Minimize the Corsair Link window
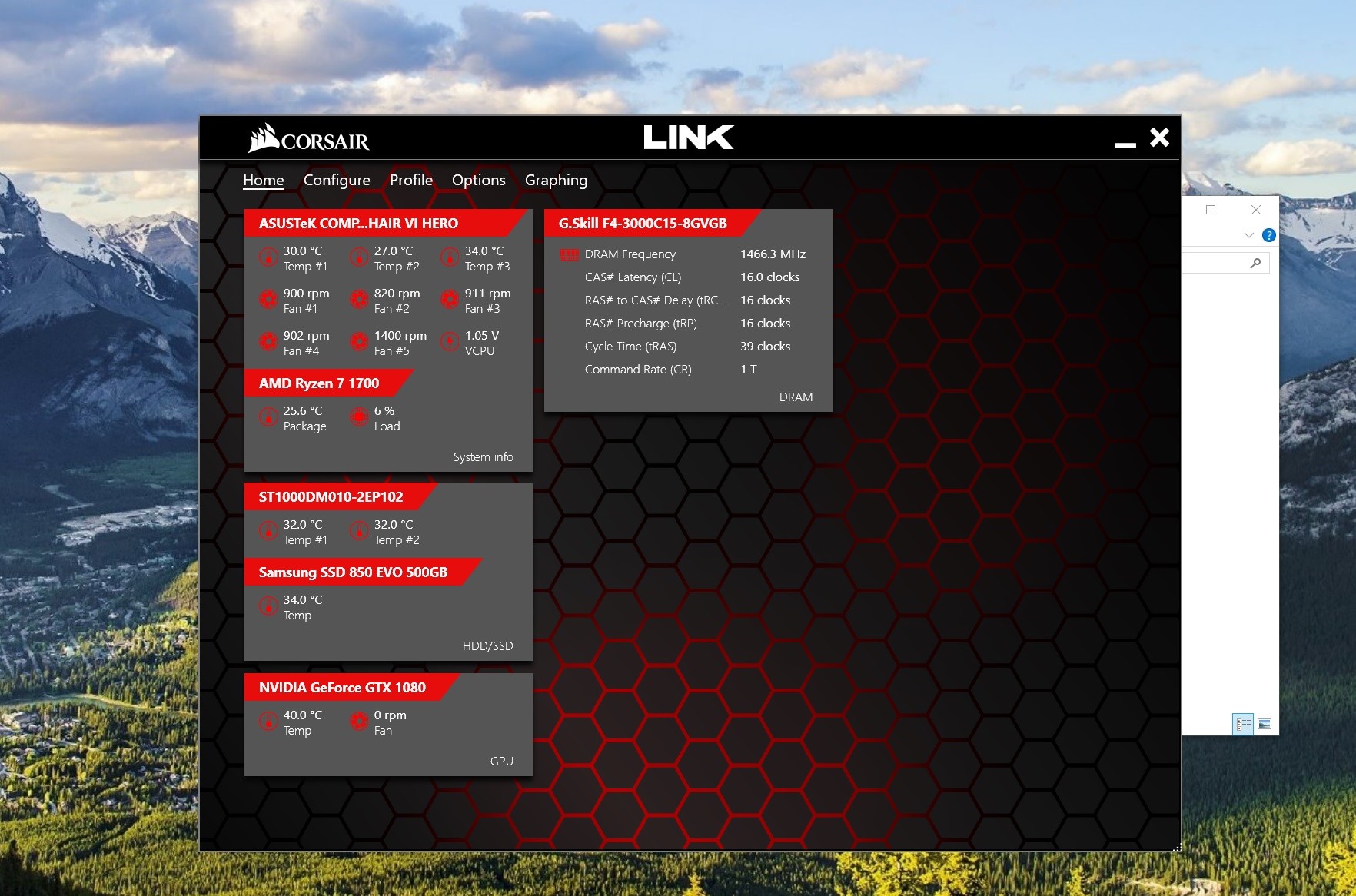 click(1125, 144)
